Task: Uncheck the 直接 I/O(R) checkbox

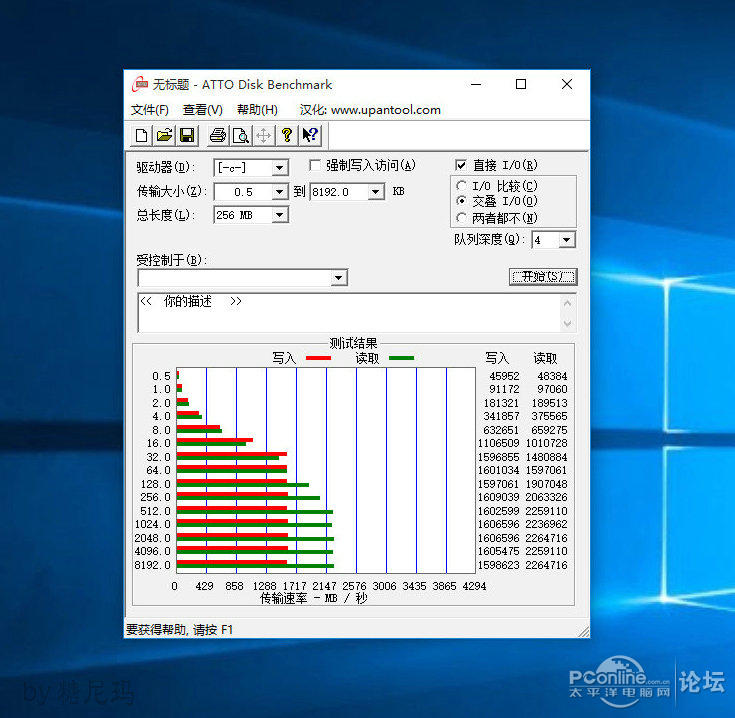Action: click(461, 165)
